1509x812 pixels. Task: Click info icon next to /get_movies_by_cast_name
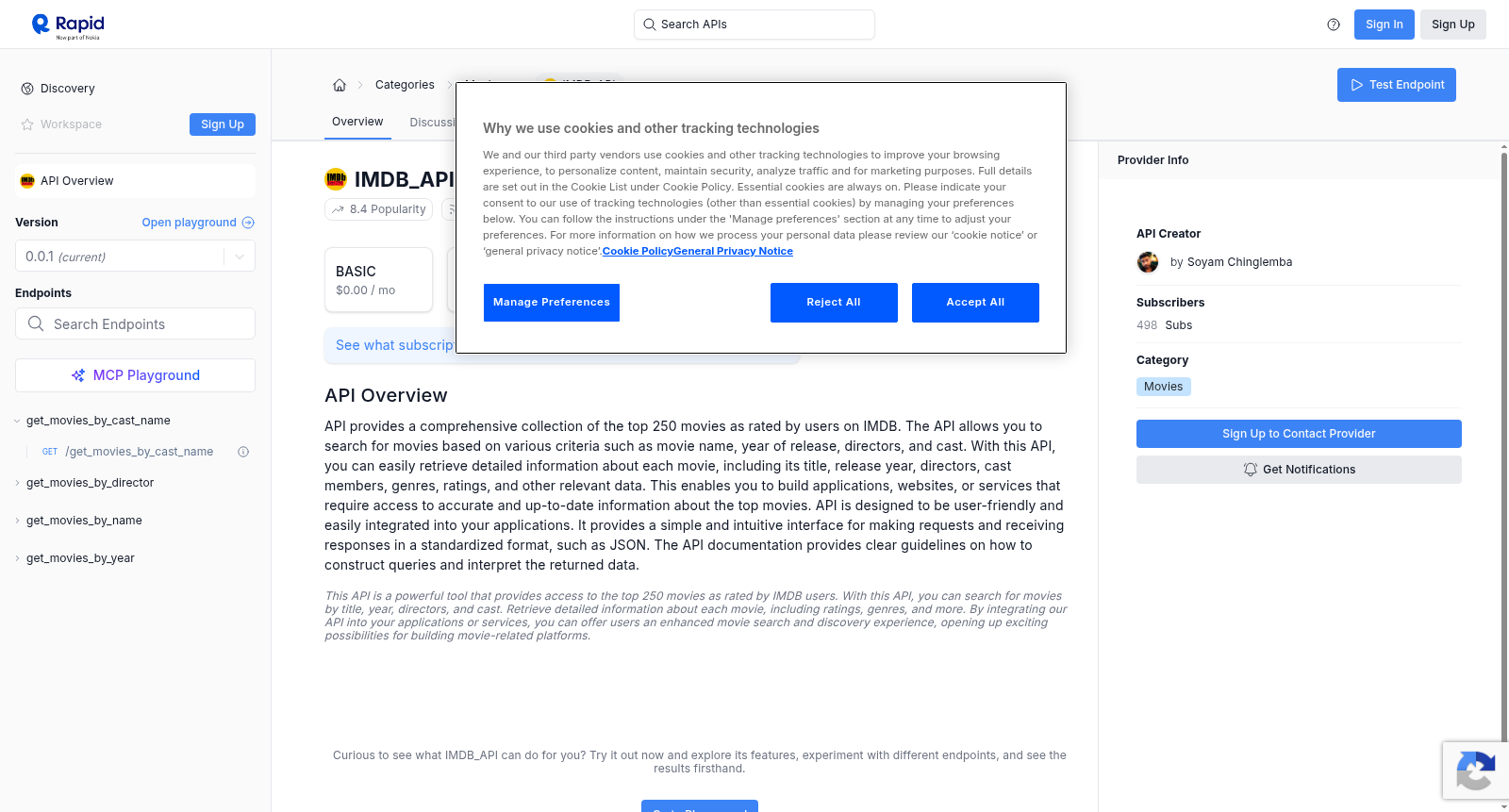click(243, 452)
